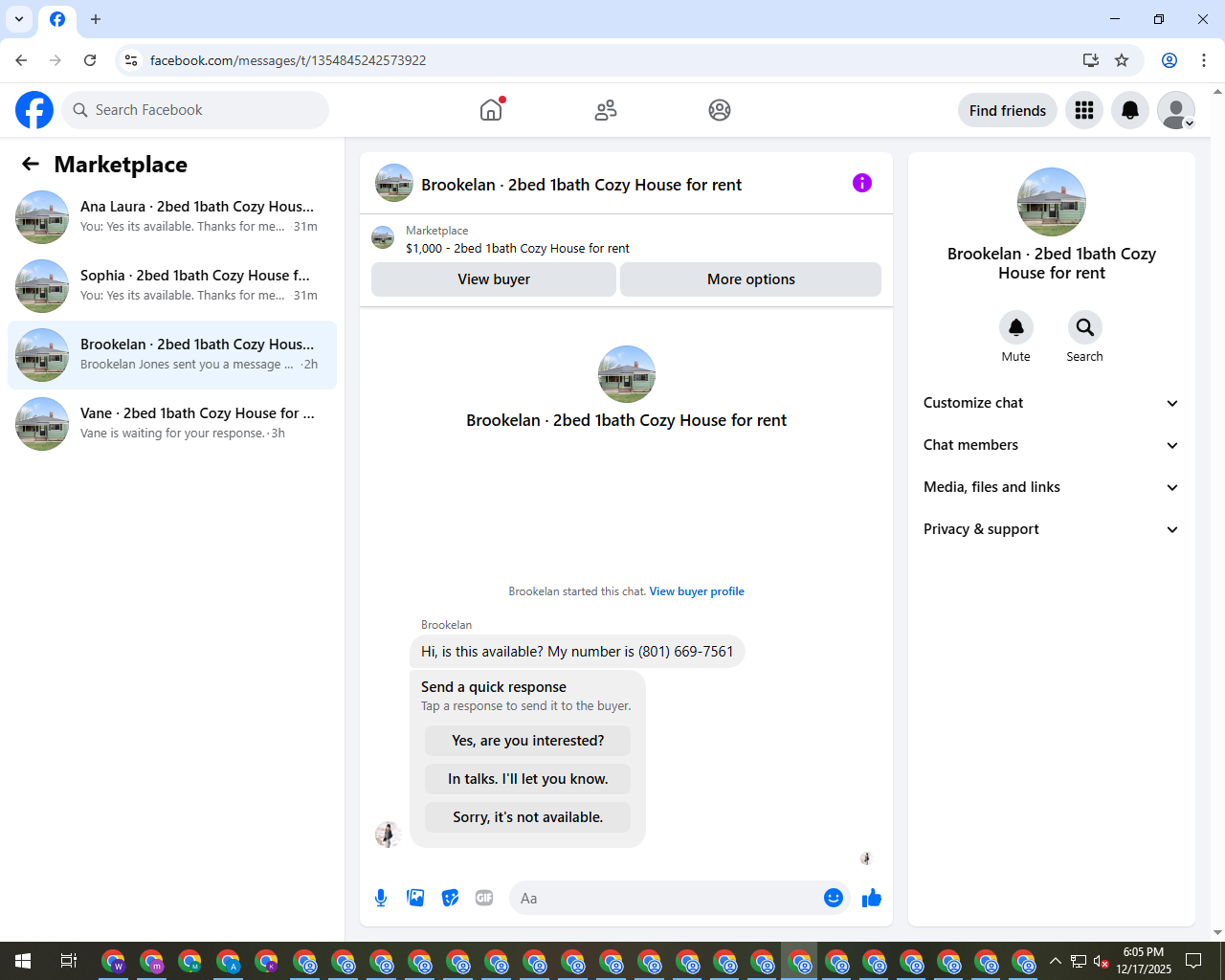The width and height of the screenshot is (1225, 980).
Task: Click the chat header title Brookelan
Action: (x=581, y=185)
